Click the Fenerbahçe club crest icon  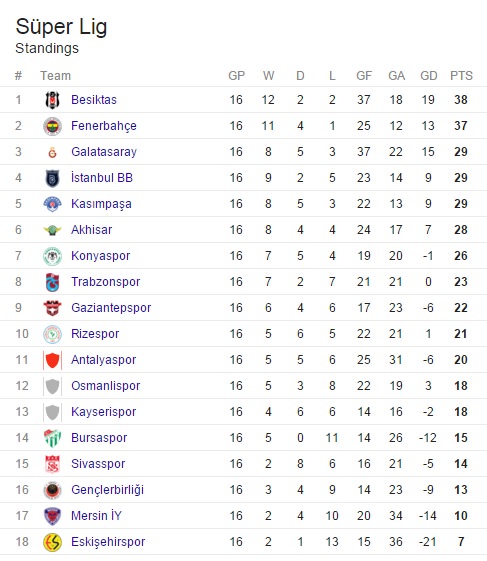(x=52, y=126)
